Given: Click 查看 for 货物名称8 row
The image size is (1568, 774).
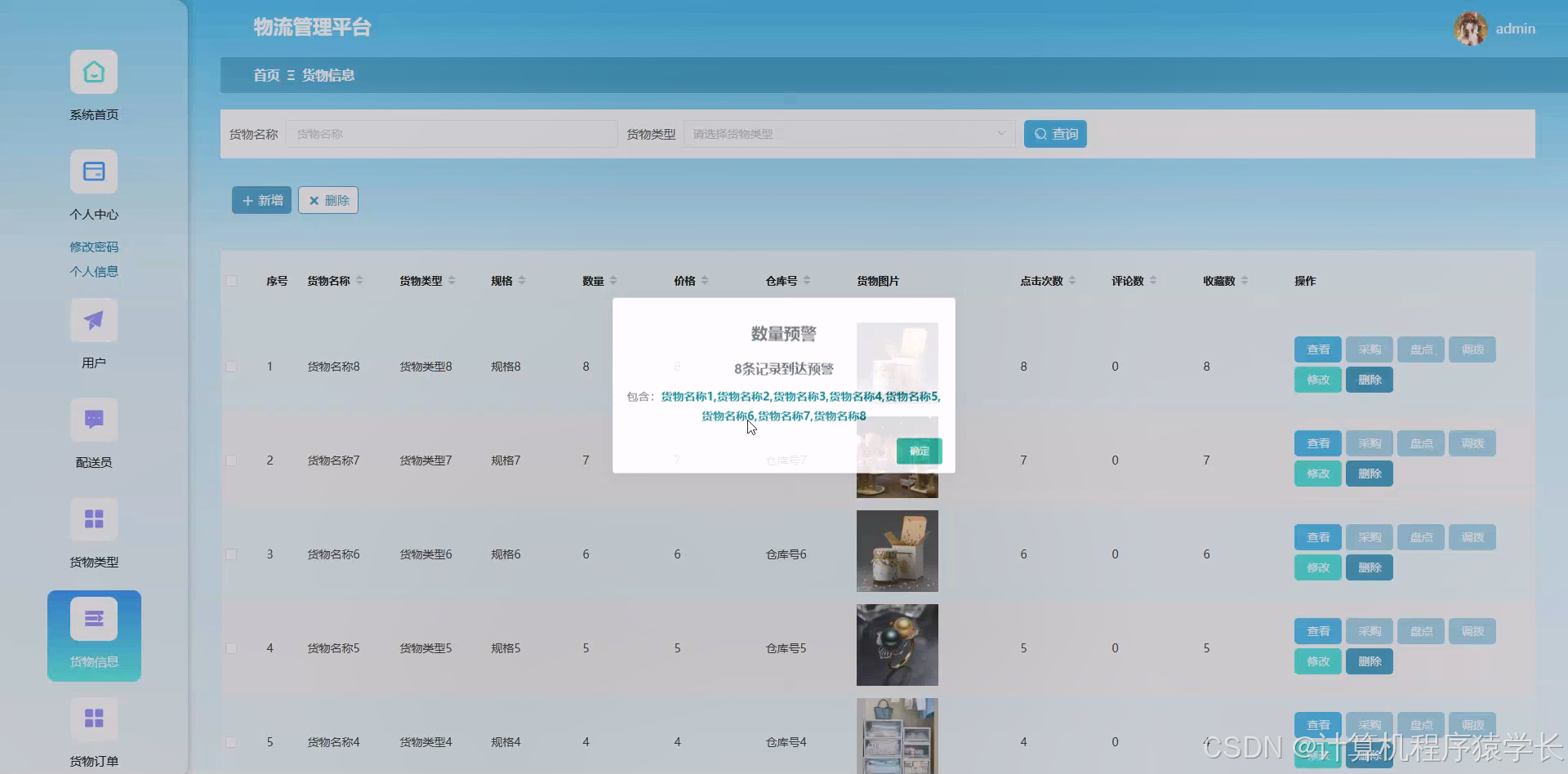Looking at the screenshot, I should 1318,349.
